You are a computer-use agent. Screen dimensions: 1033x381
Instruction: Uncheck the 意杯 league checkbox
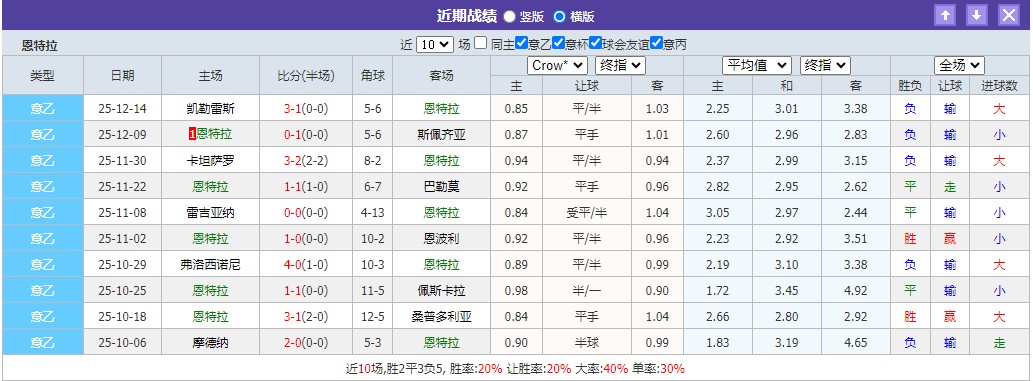[559, 44]
